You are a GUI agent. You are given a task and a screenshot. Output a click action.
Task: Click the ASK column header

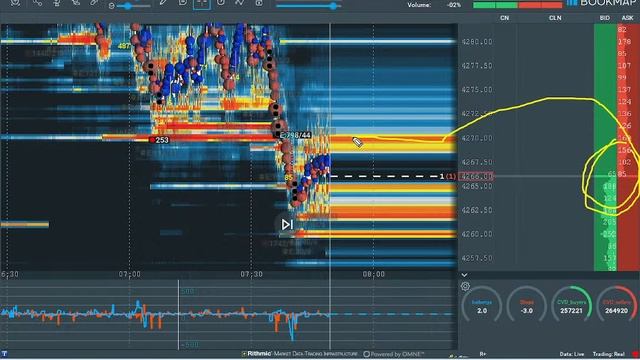click(627, 18)
